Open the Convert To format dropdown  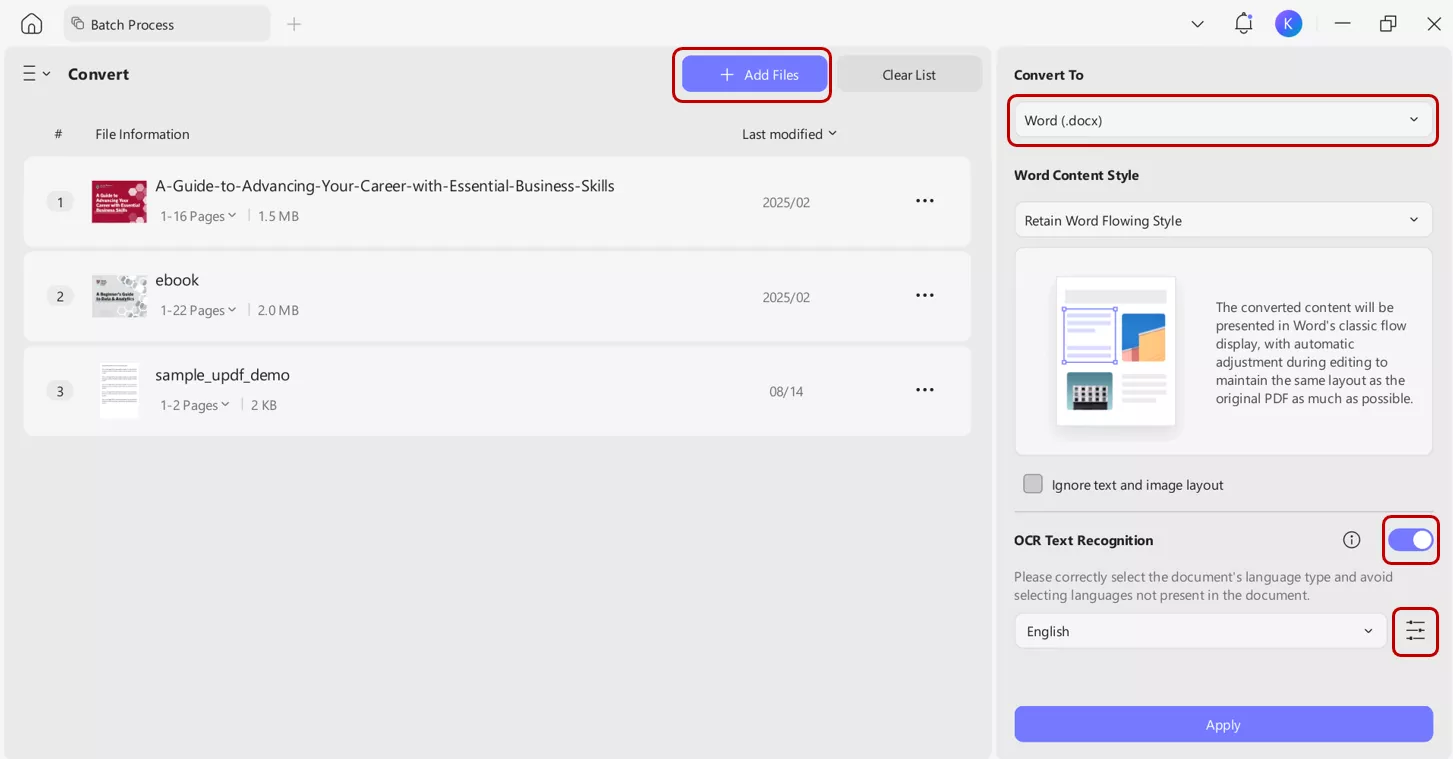click(x=1222, y=119)
